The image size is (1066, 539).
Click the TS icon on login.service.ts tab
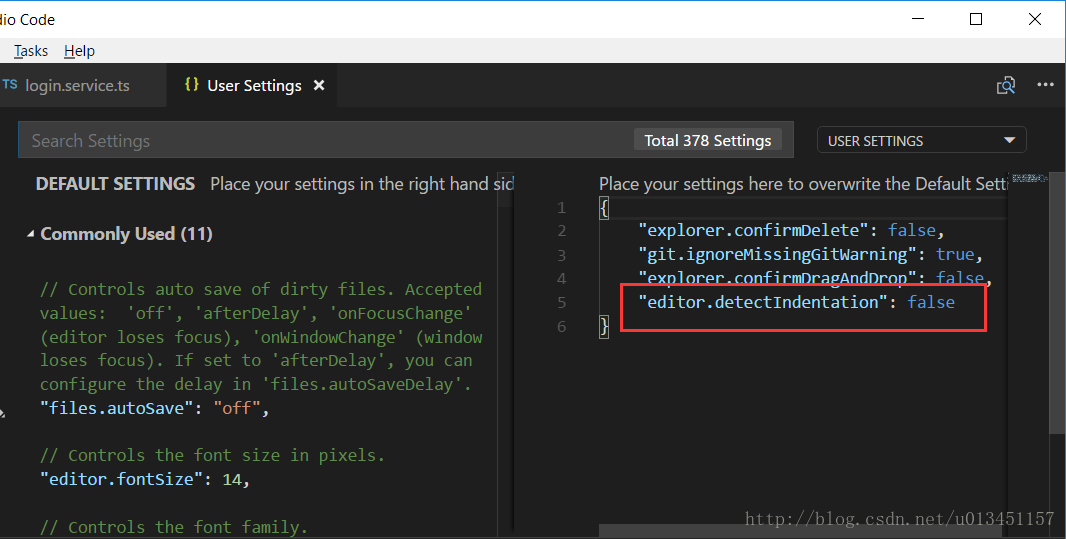(x=10, y=86)
